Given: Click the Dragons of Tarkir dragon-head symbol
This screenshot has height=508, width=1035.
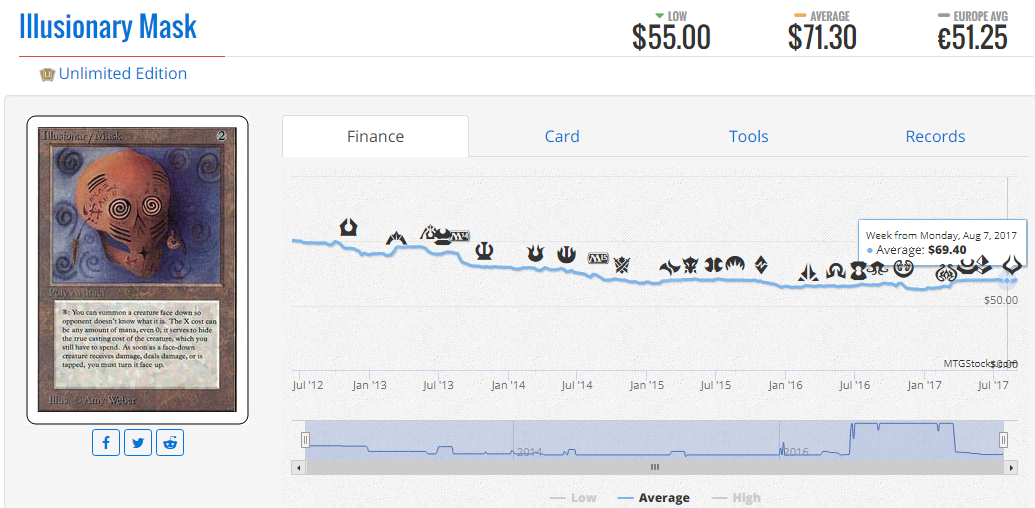Looking at the screenshot, I should (x=692, y=266).
